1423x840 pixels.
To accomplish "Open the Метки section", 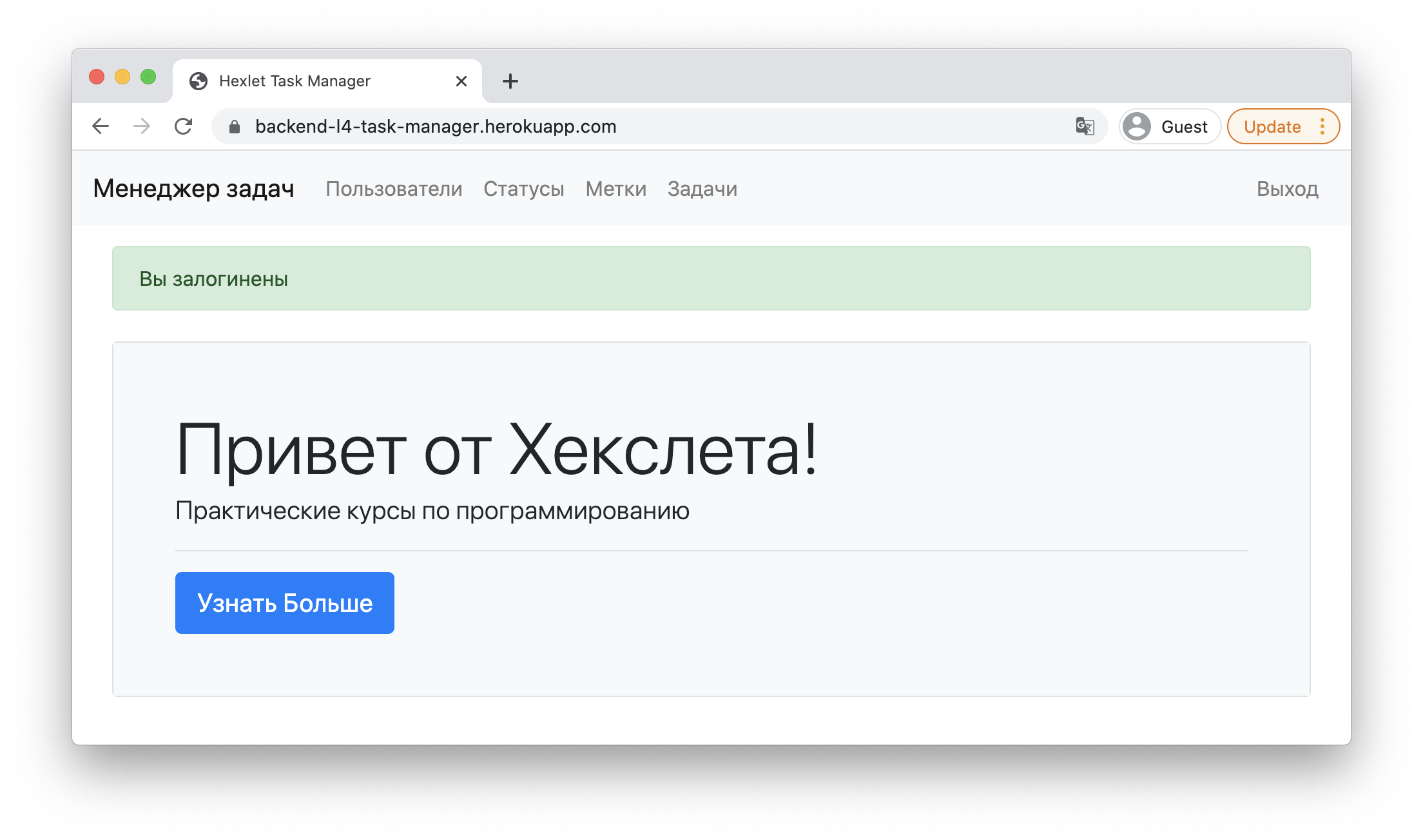I will [615, 189].
